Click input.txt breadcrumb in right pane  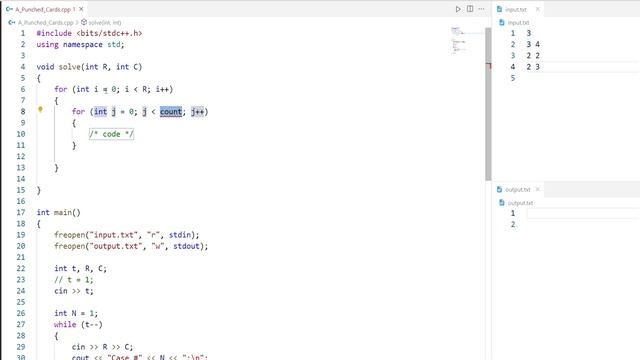[x=518, y=22]
